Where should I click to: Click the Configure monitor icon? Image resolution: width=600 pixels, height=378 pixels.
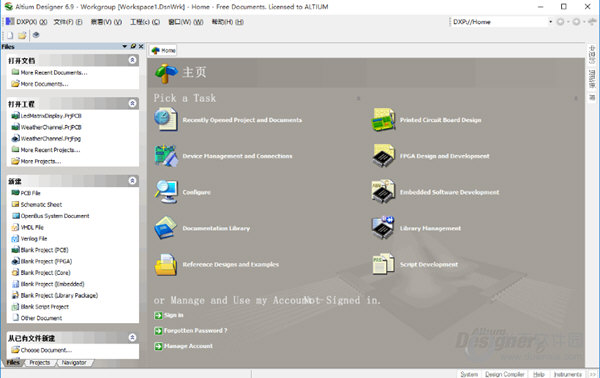(166, 192)
